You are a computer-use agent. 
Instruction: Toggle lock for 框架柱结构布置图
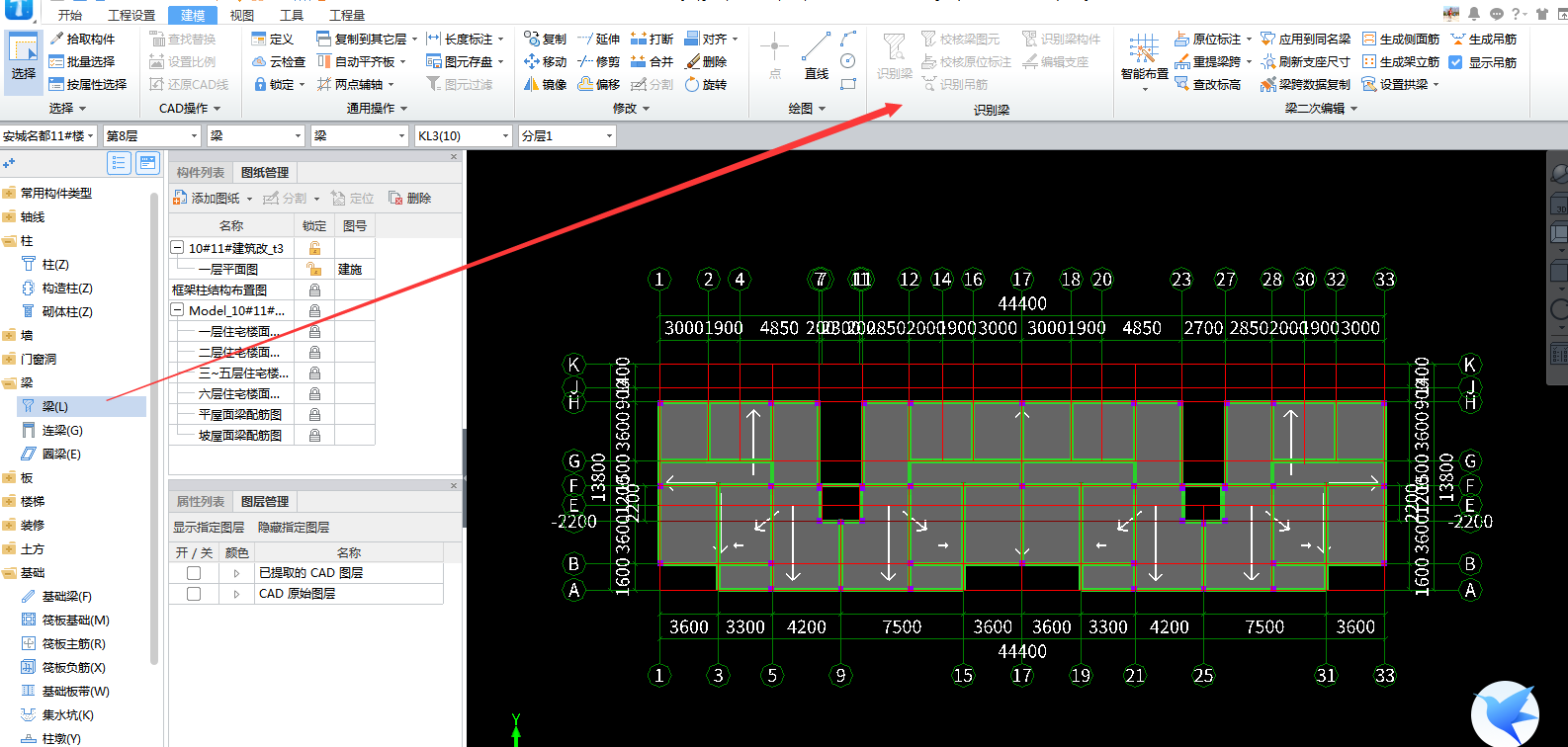pyautogui.click(x=314, y=290)
